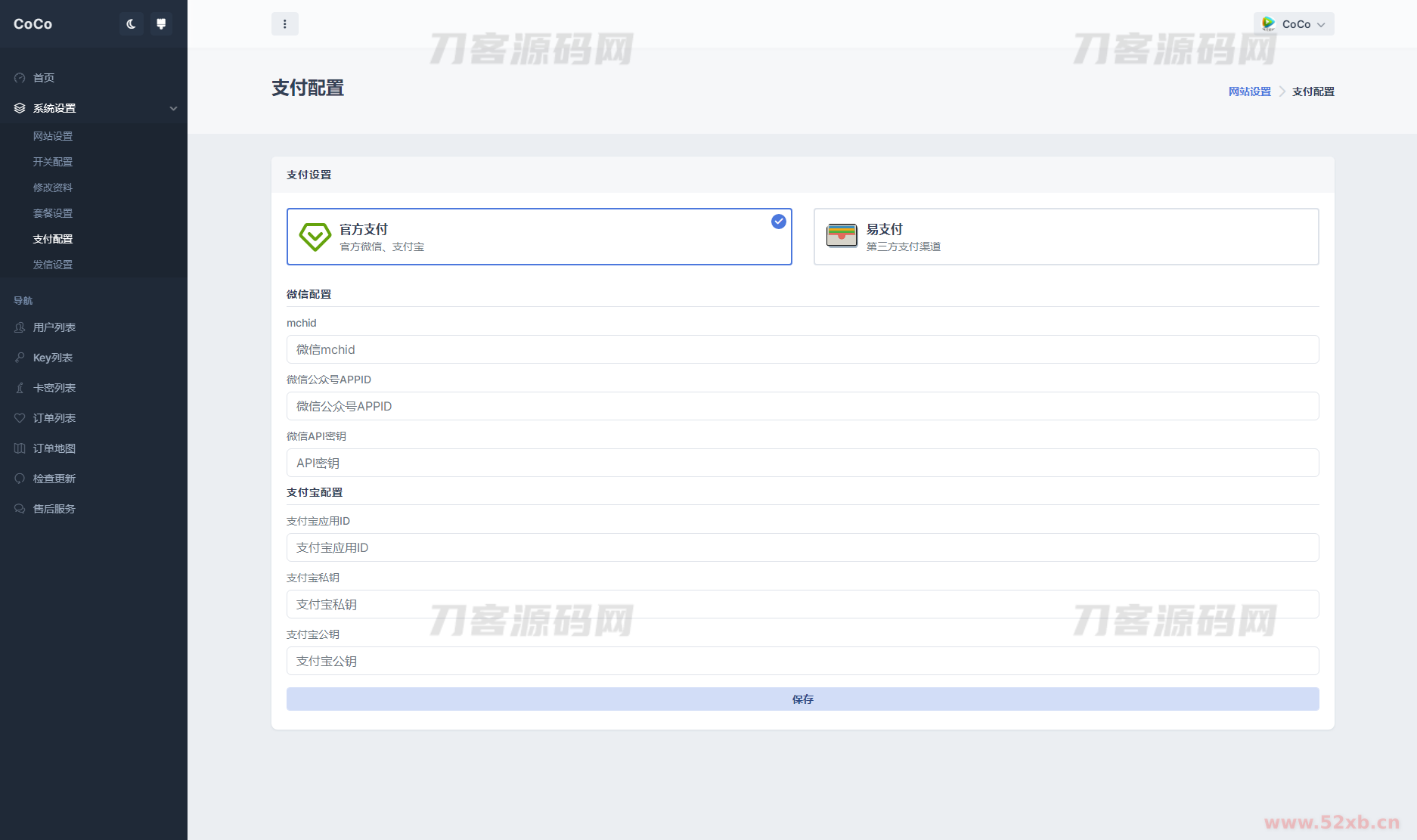Click the Key列表 key icon
Image resolution: width=1417 pixels, height=840 pixels.
tap(20, 358)
